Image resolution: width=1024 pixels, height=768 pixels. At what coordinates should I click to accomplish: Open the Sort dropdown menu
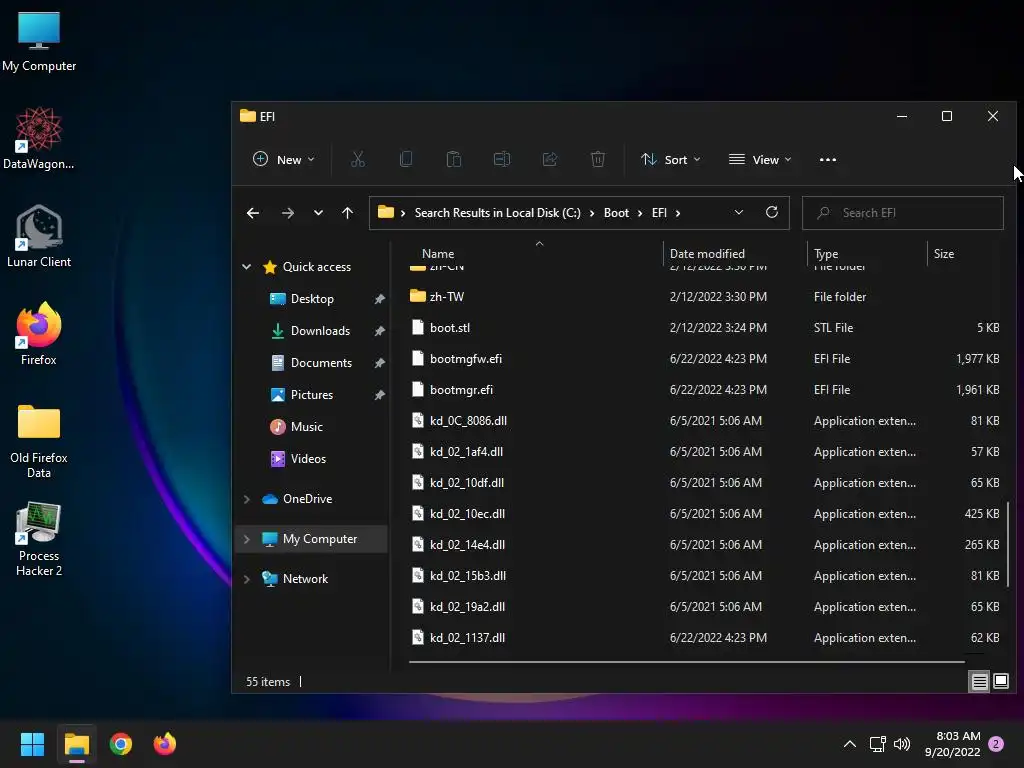[x=671, y=159]
